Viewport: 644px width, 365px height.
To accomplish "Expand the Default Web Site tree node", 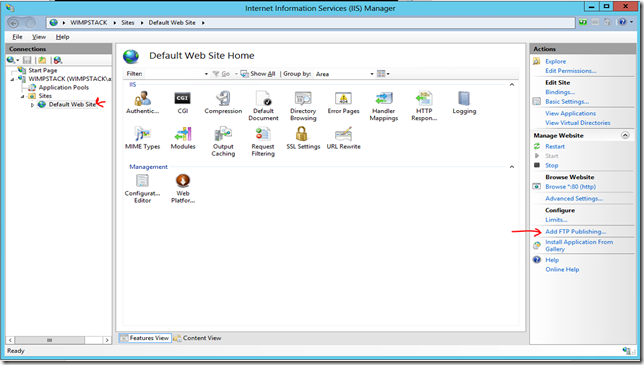I will point(32,105).
